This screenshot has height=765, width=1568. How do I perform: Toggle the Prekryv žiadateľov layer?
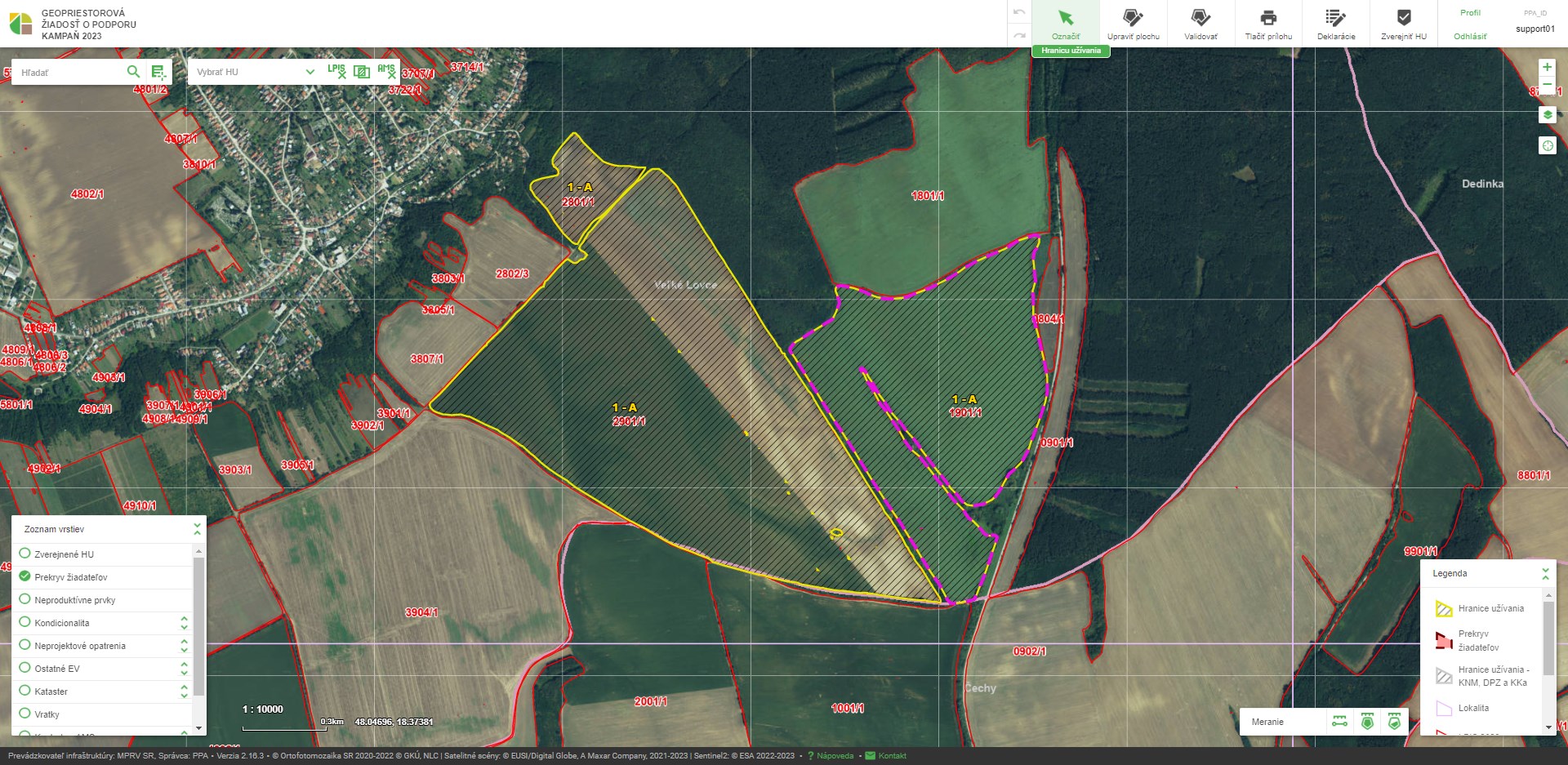(x=24, y=576)
